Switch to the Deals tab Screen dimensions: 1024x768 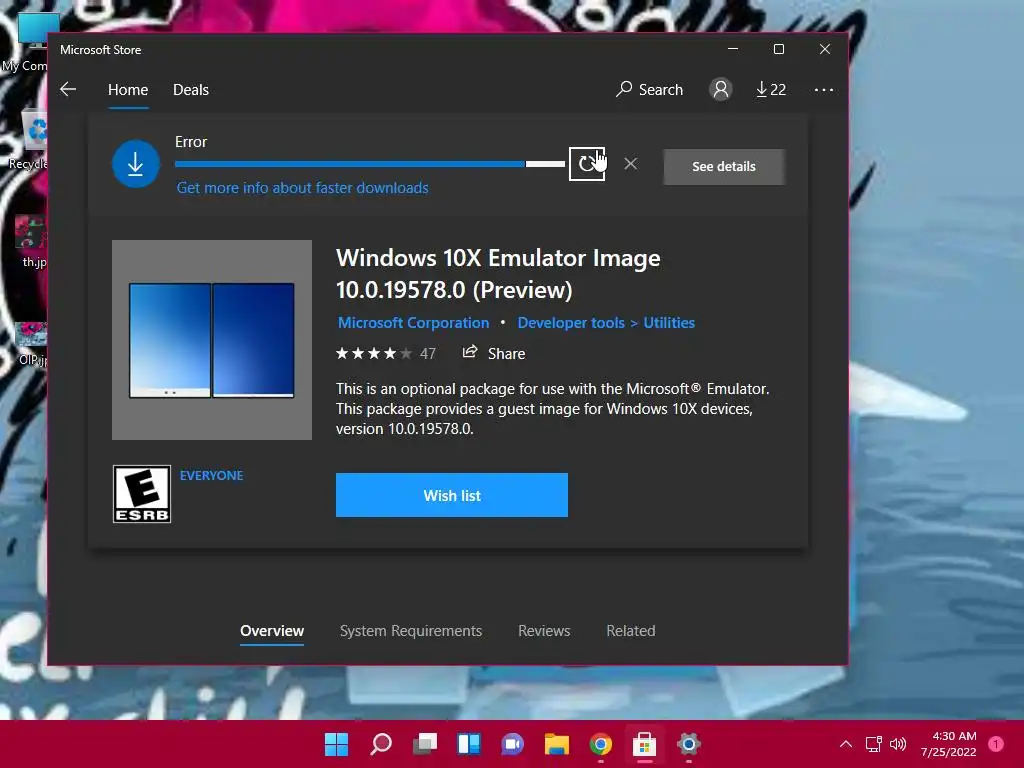[191, 89]
